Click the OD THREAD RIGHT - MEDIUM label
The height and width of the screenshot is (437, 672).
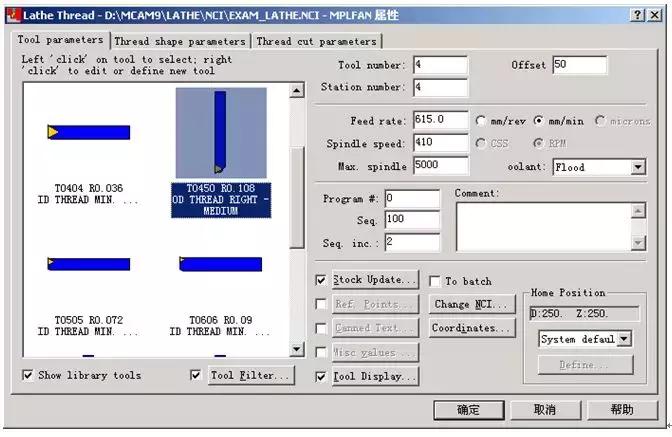click(221, 205)
